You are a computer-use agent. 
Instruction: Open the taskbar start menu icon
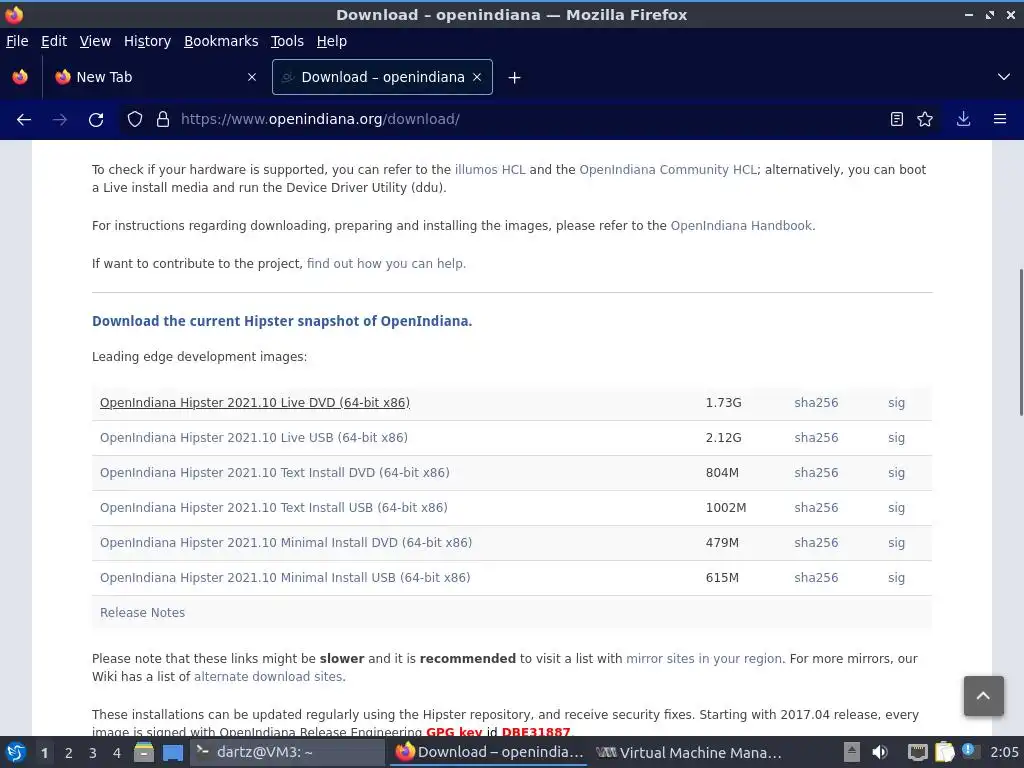[16, 753]
